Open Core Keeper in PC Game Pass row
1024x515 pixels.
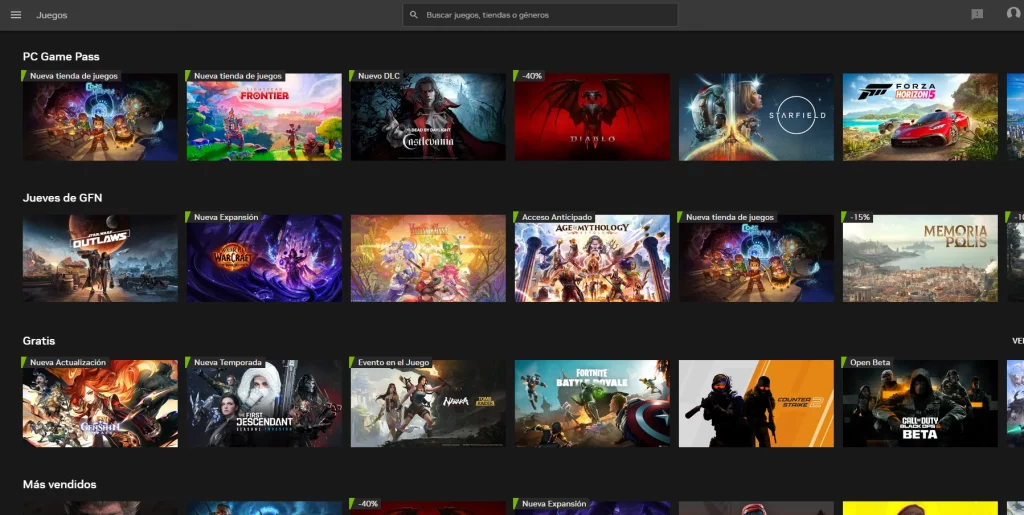coord(100,117)
